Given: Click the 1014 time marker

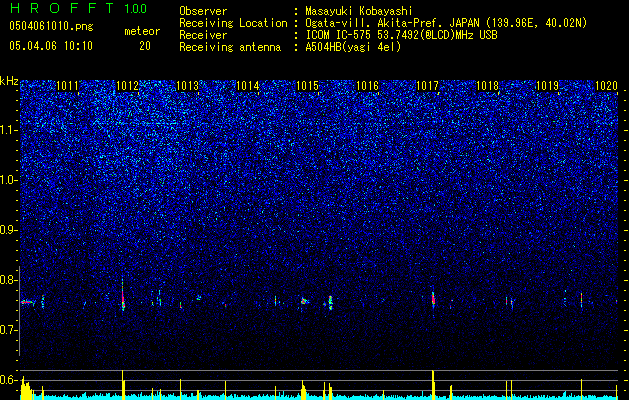Looking at the screenshot, I should point(248,85).
